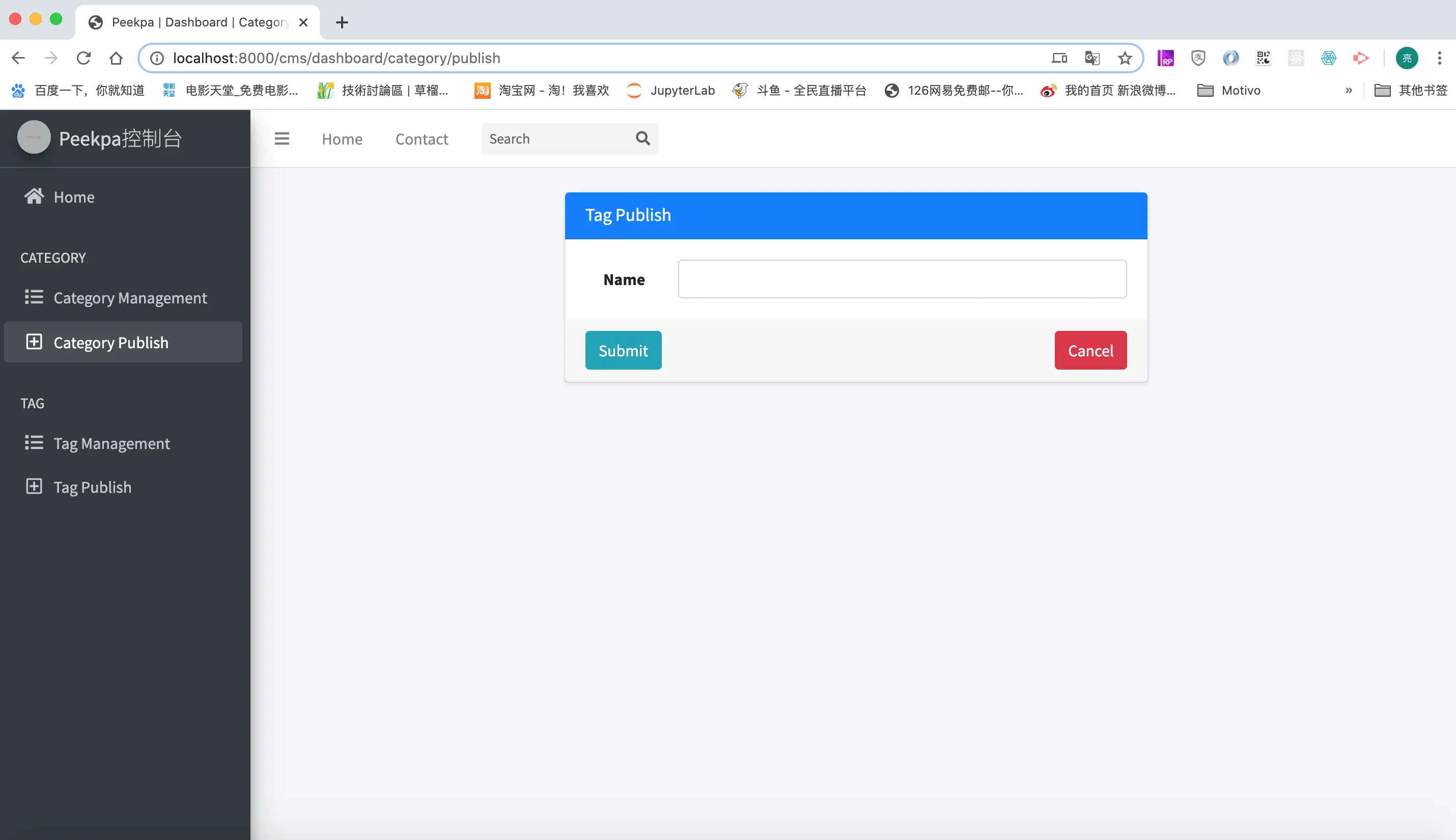Select Tag Publish sidebar item
This screenshot has height=840, width=1456.
pyautogui.click(x=92, y=487)
